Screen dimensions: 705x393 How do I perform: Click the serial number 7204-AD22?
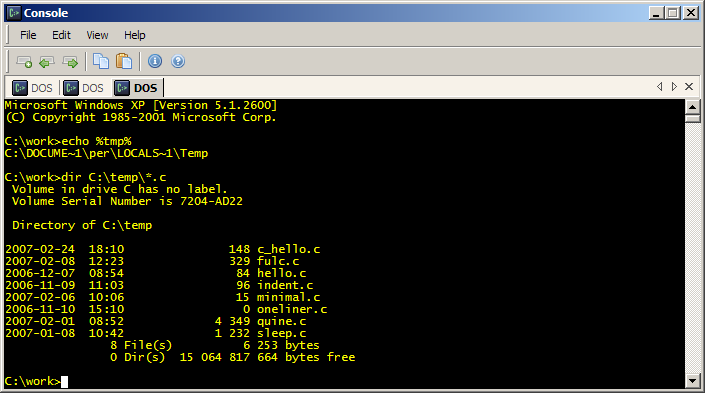(x=211, y=201)
